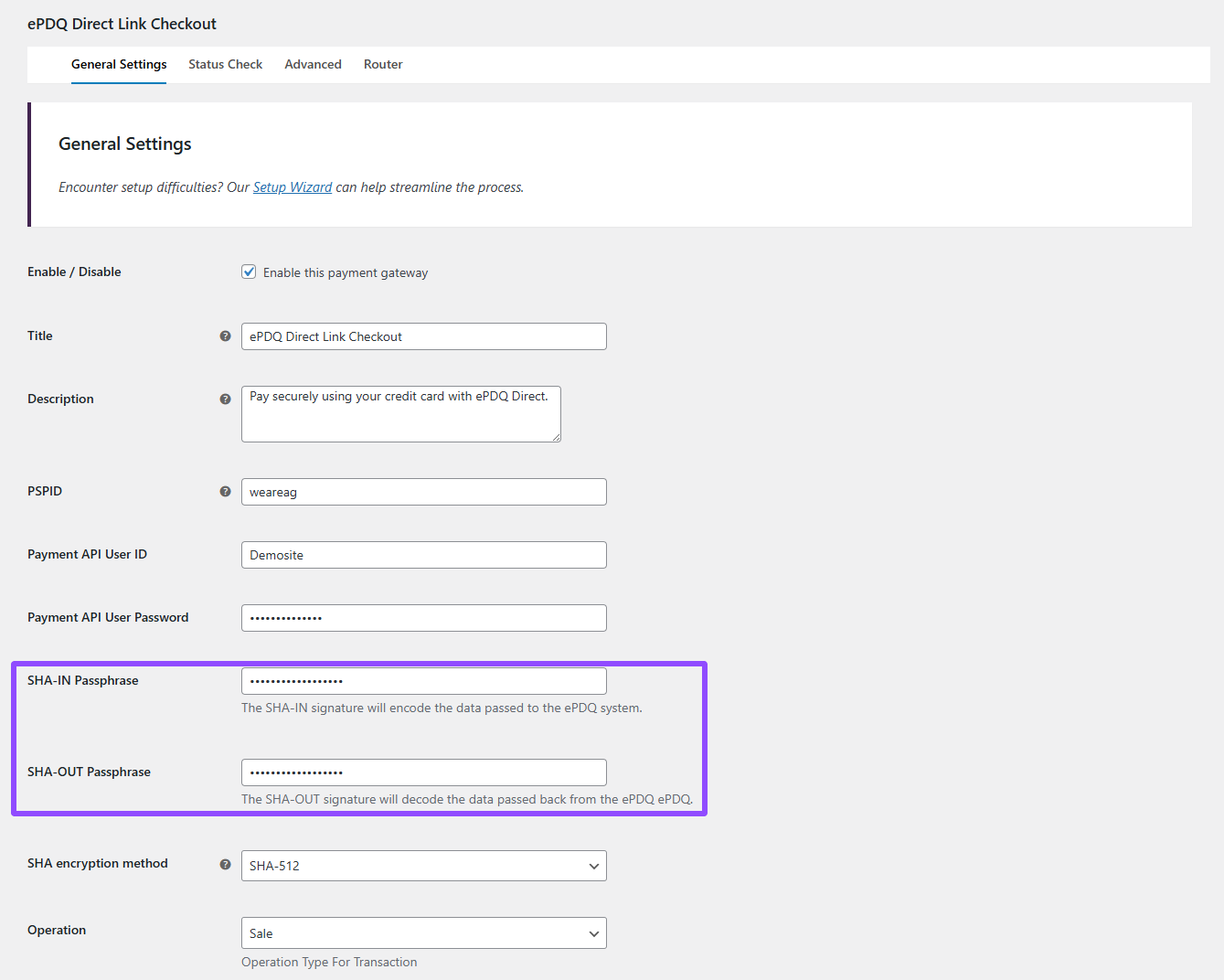Click the 'ePDQ Direct Link Checkout' page heading
Viewport: 1224px width, 980px height.
pos(122,25)
